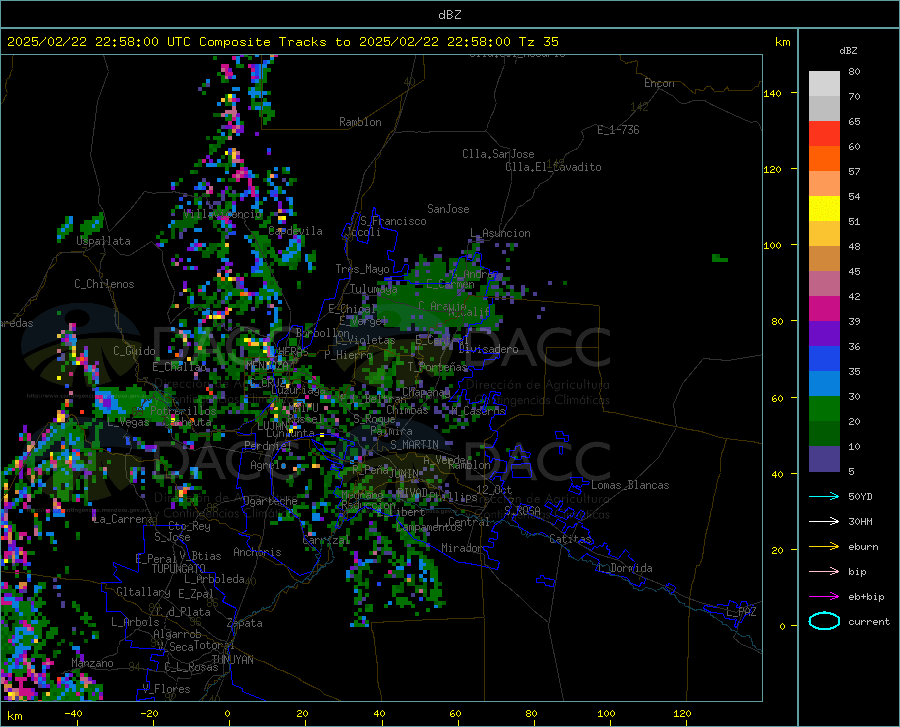Click the 12_Oct map label
This screenshot has height=727, width=900.
pos(494,489)
